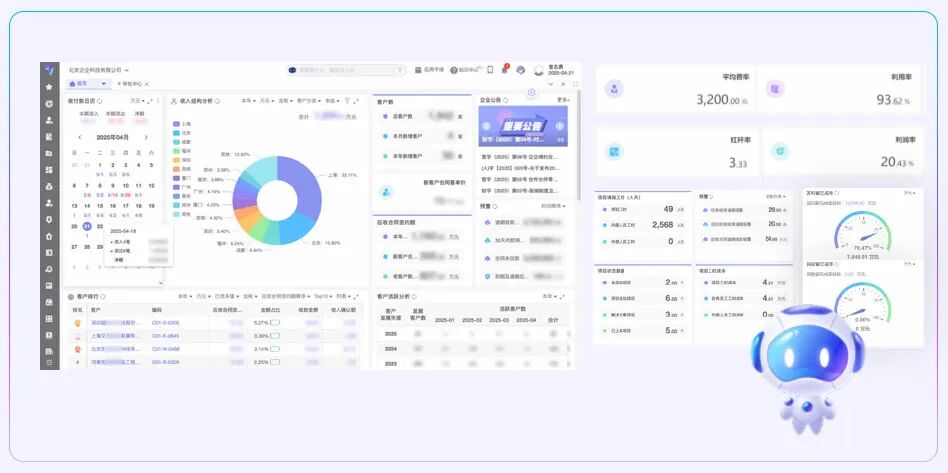This screenshot has width=948, height=473.
Task: Select date 21 in the April calendar
Action: pyautogui.click(x=87, y=226)
